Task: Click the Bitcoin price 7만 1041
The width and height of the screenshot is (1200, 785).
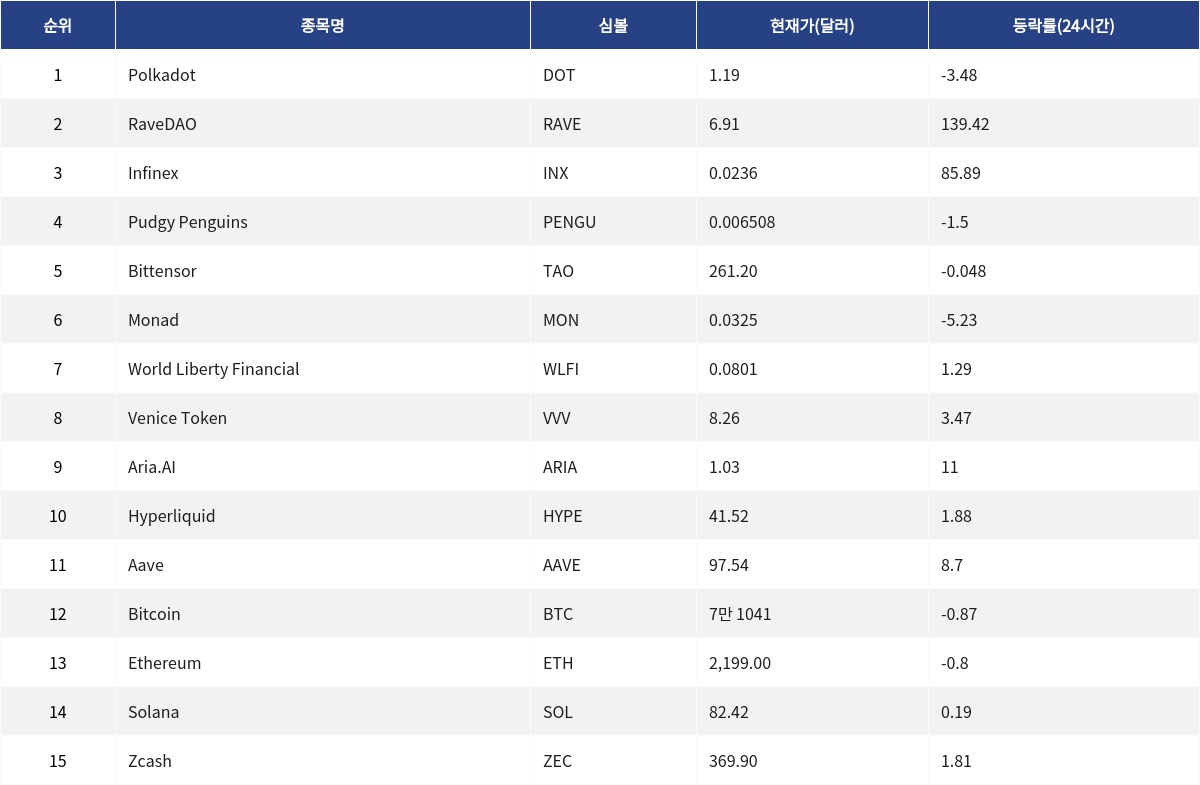Action: pyautogui.click(x=740, y=614)
